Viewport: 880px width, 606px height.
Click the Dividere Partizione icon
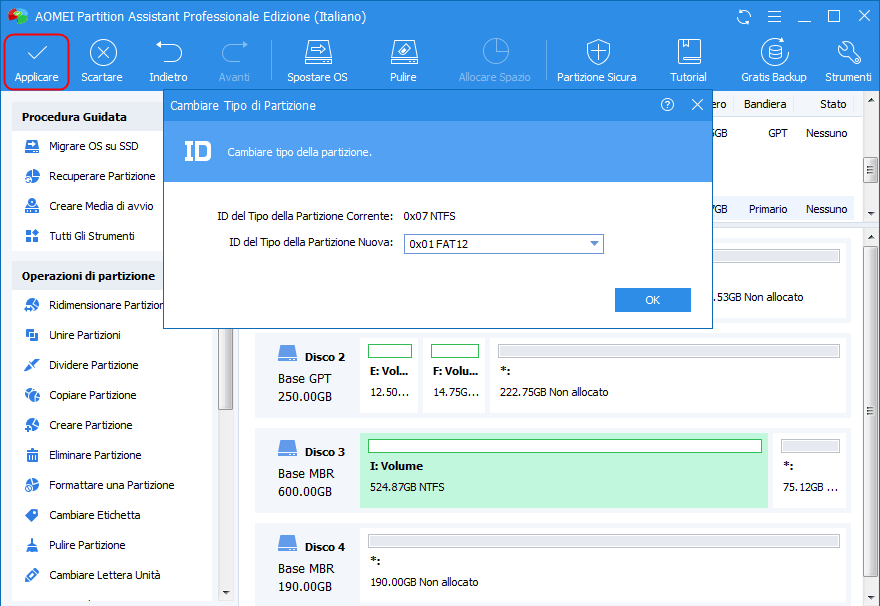pos(32,365)
